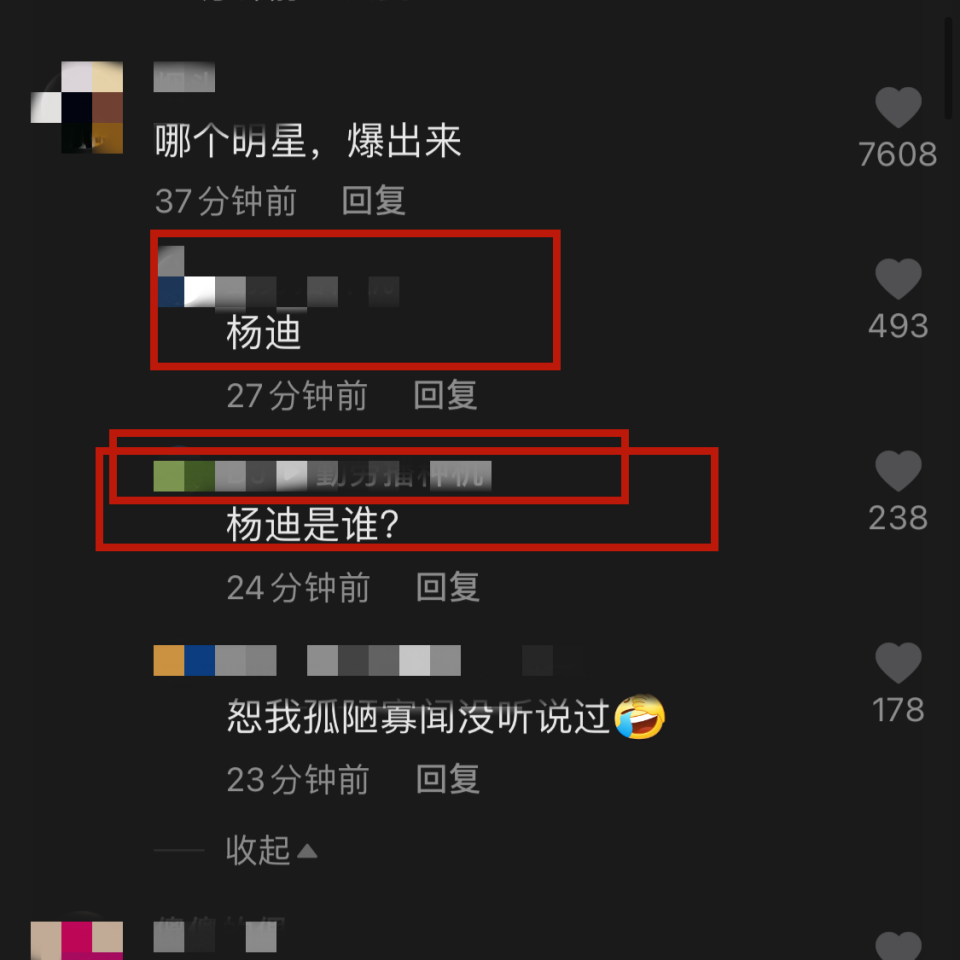
Task: Click the scrollbar at right edge
Action: pos(948,67)
